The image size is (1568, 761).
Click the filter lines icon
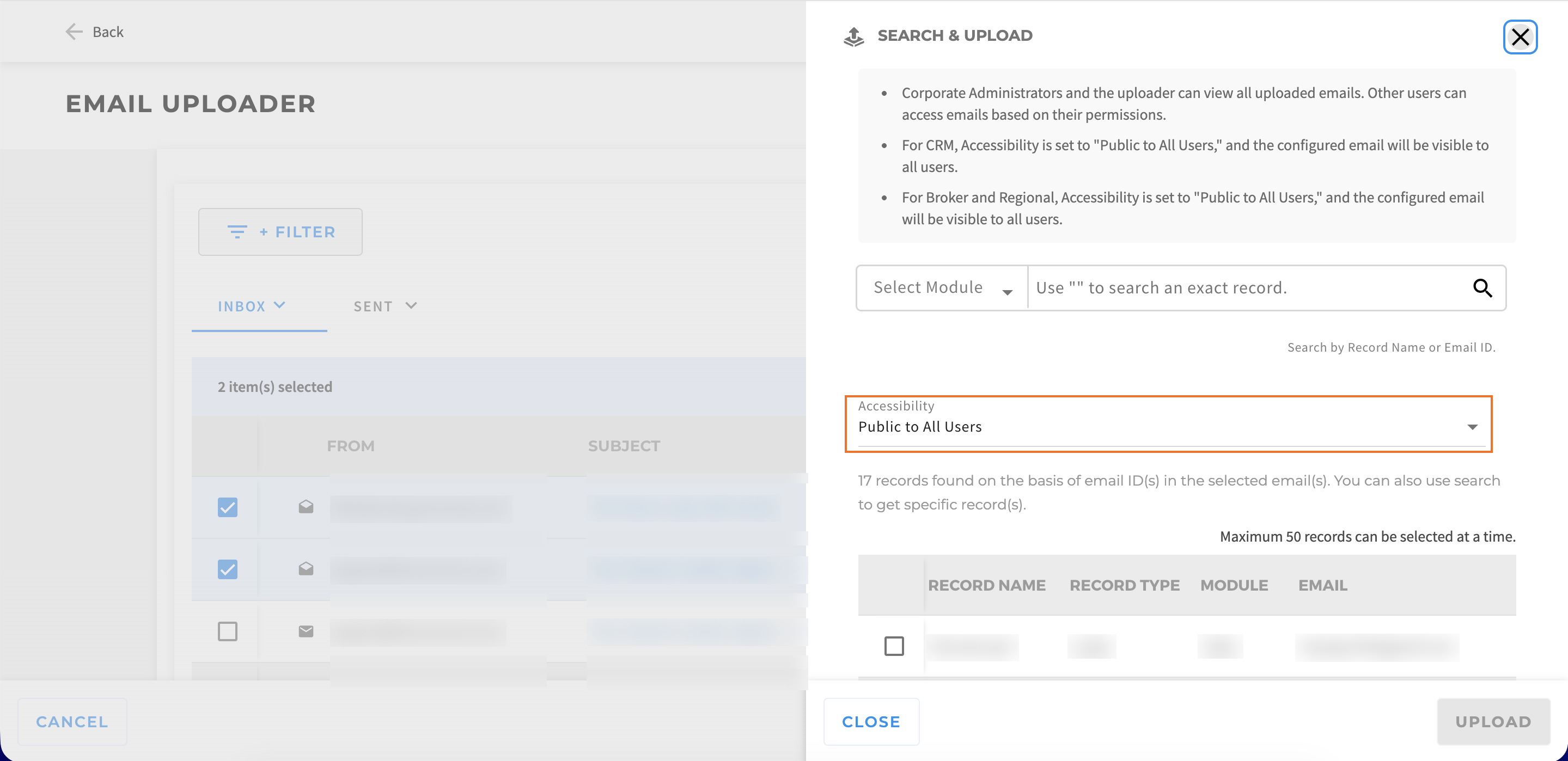tap(237, 232)
